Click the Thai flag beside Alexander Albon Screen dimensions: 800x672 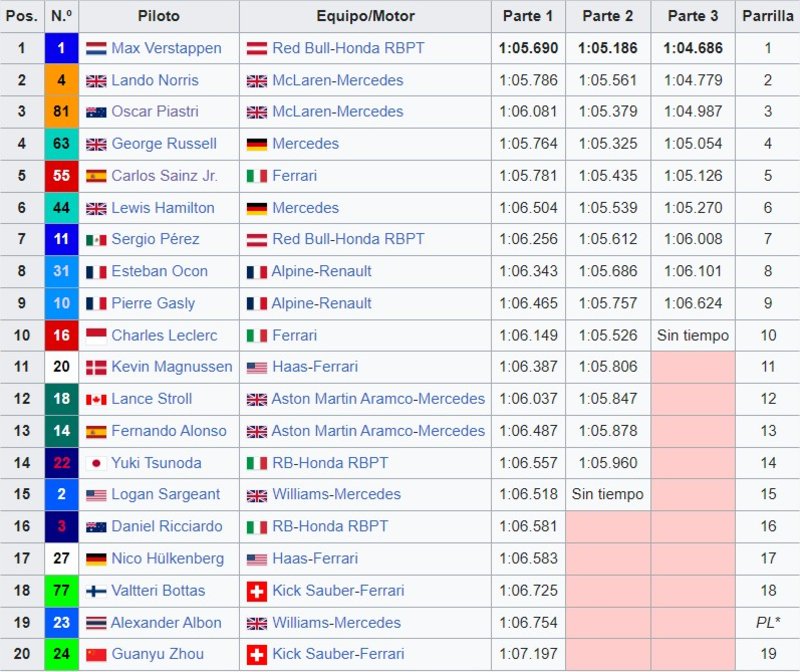96,623
